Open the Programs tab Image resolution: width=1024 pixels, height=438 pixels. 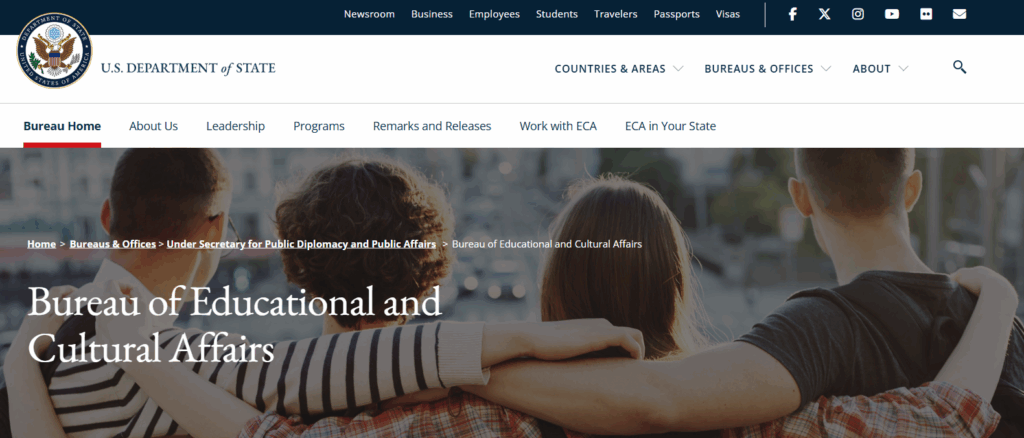point(319,126)
